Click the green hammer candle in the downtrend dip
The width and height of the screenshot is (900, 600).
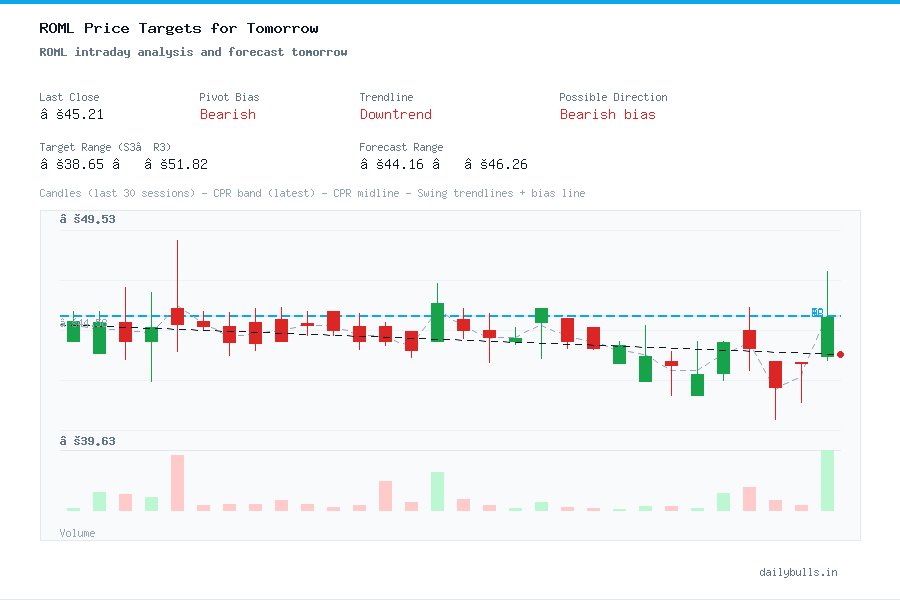(x=697, y=383)
